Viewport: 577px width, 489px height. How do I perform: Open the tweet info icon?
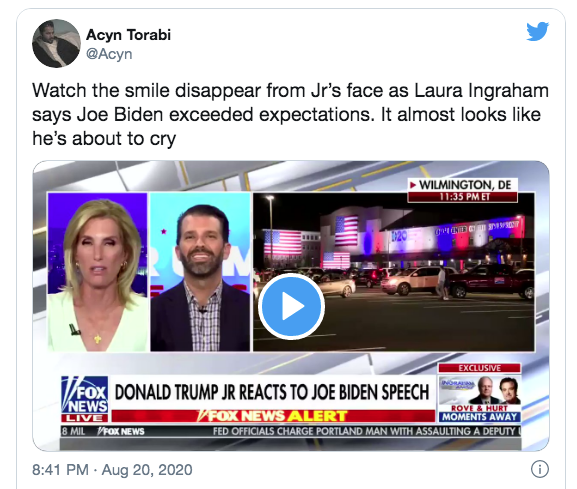(540, 469)
